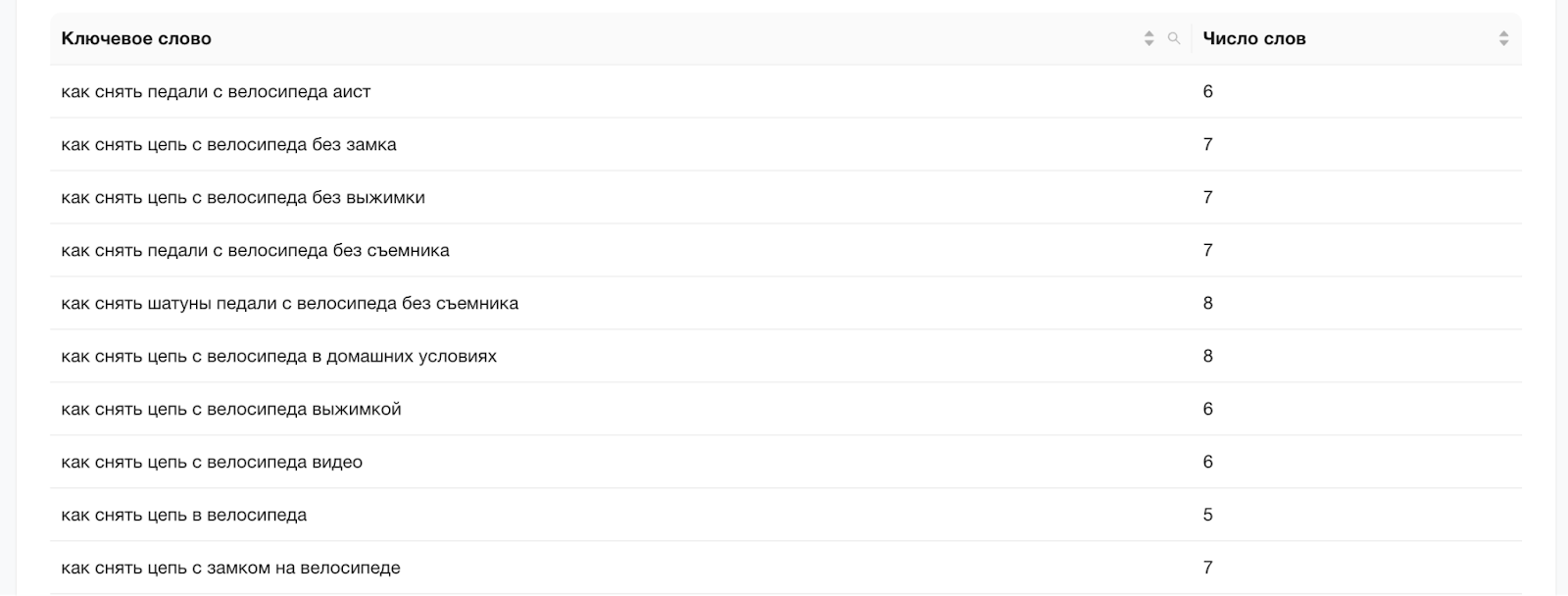Click row цепь в домашних условиях

coord(278,357)
